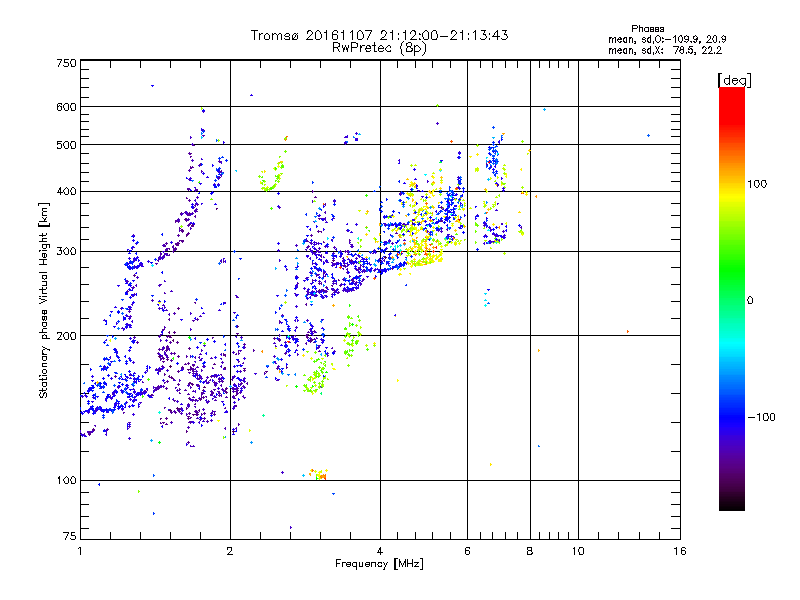
Task: Click the '[deg]' colorbar unit label
Action: pyautogui.click(x=734, y=80)
